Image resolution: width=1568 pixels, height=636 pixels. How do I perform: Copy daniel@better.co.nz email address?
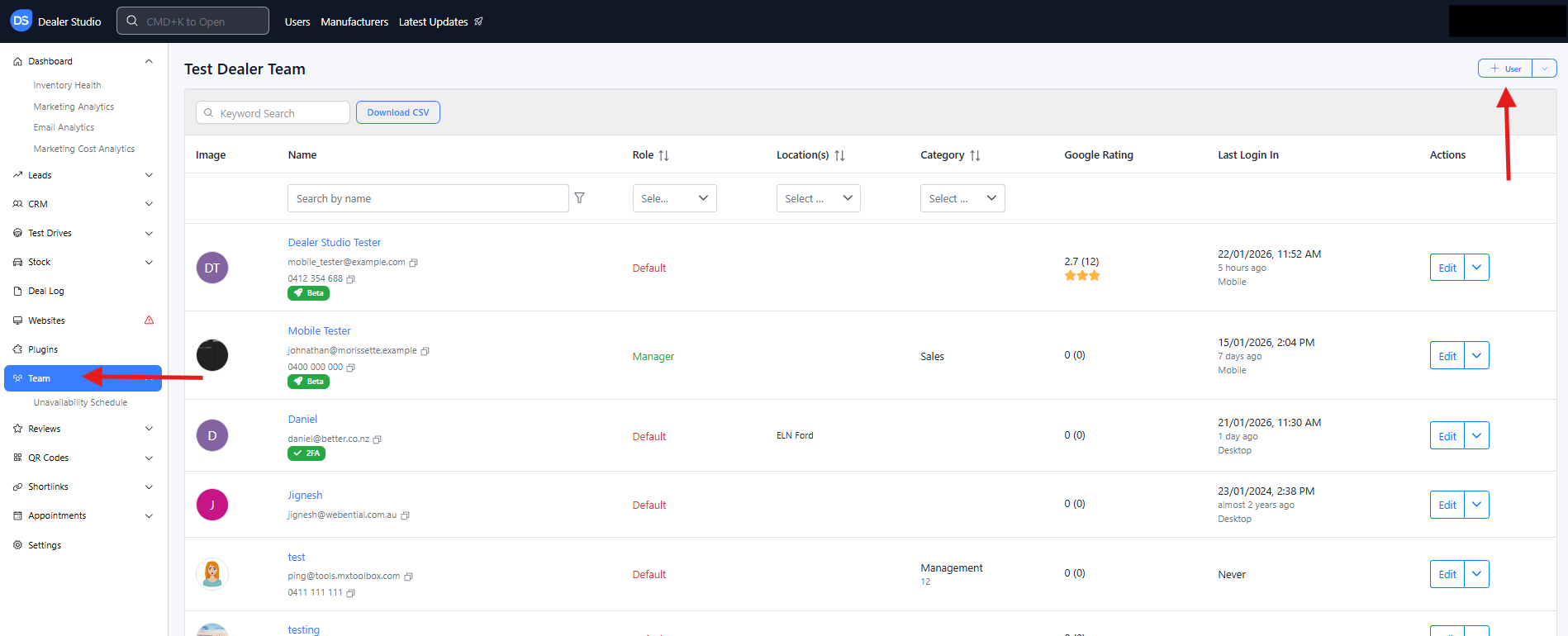[378, 439]
